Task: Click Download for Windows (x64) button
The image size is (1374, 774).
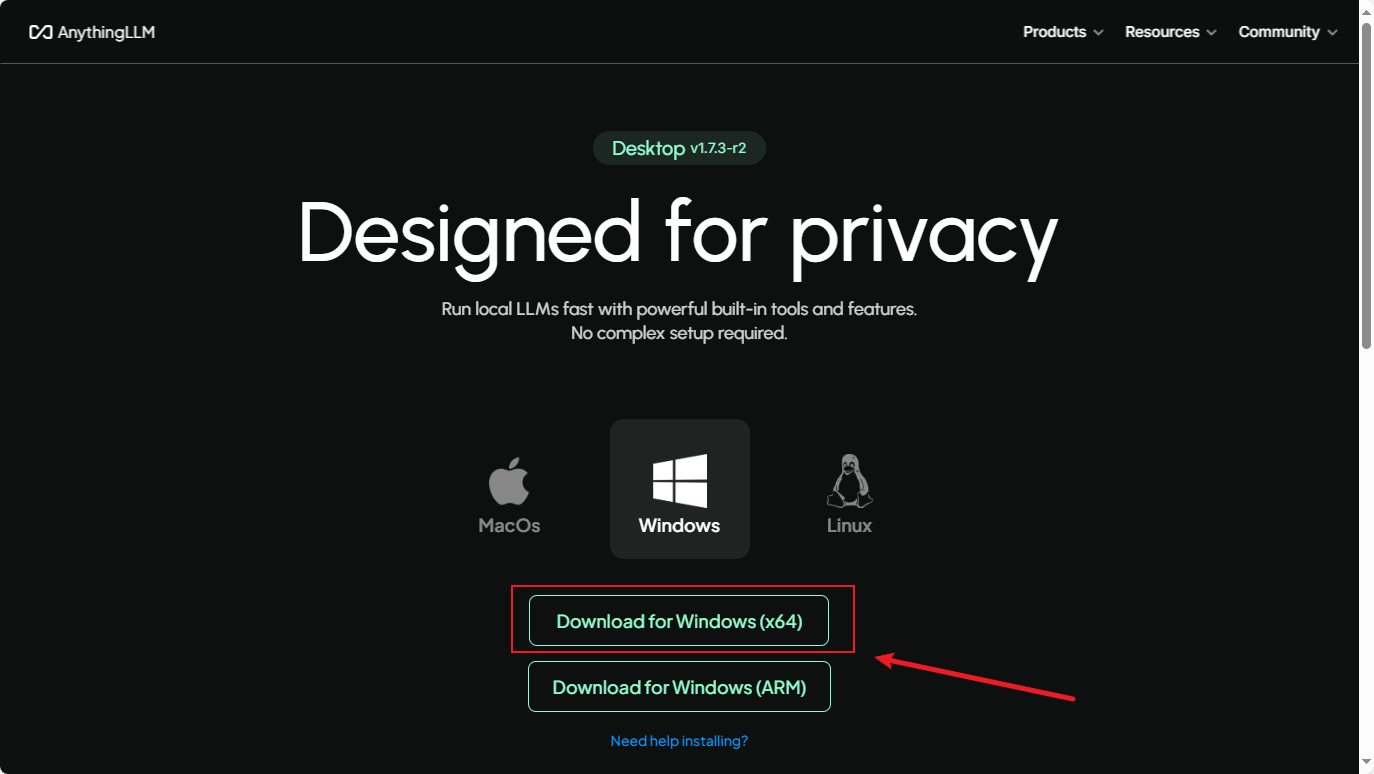Action: (x=679, y=621)
